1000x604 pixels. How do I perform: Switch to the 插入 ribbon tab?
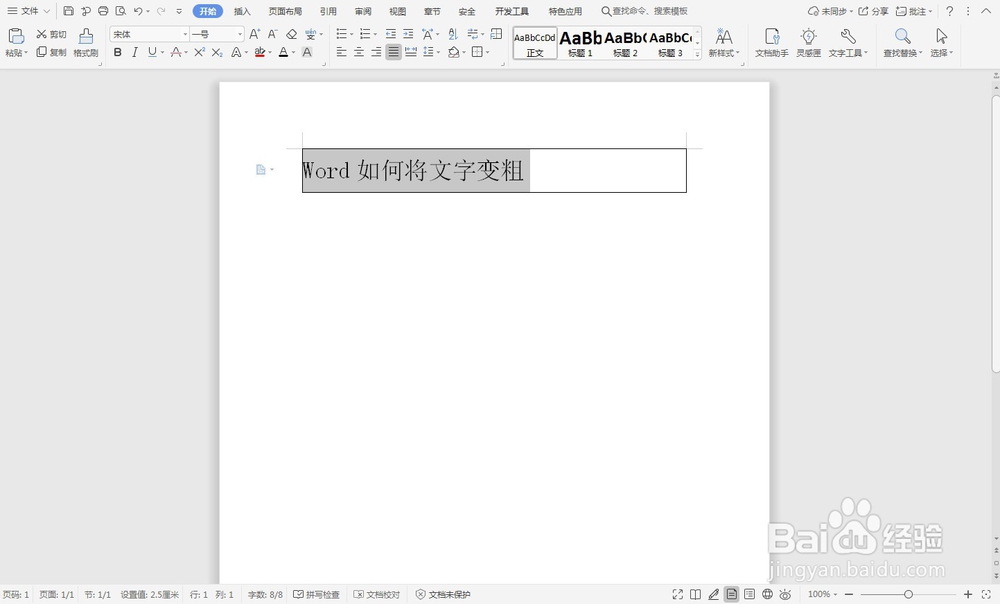[x=244, y=11]
